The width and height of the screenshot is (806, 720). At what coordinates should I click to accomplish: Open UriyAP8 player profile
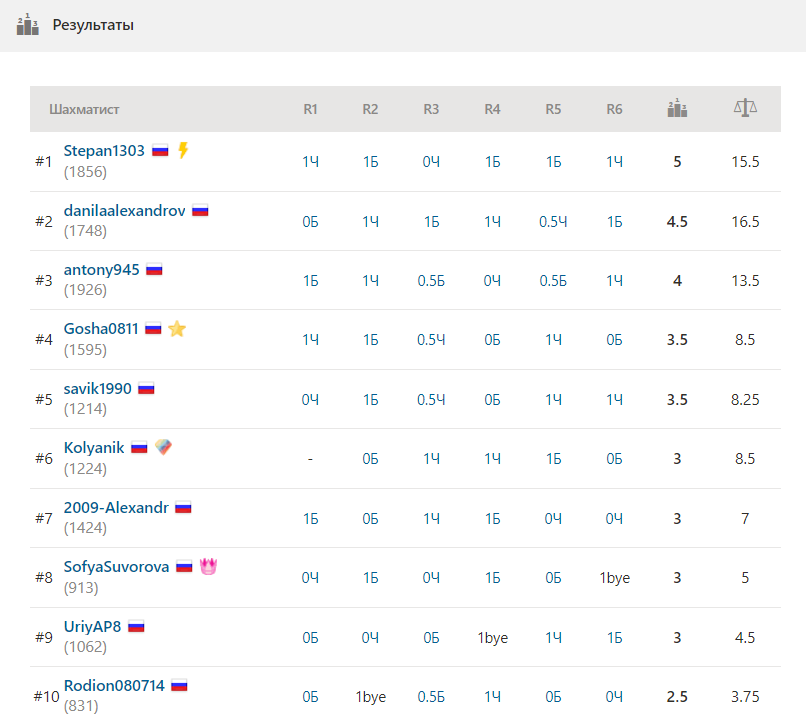click(x=92, y=626)
